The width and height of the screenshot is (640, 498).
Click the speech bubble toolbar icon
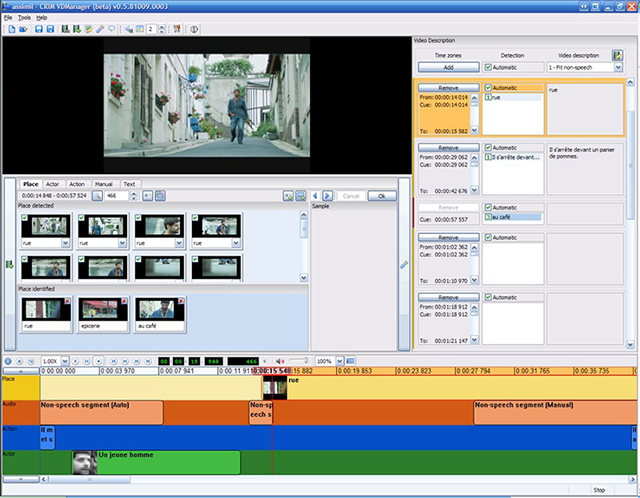point(111,29)
